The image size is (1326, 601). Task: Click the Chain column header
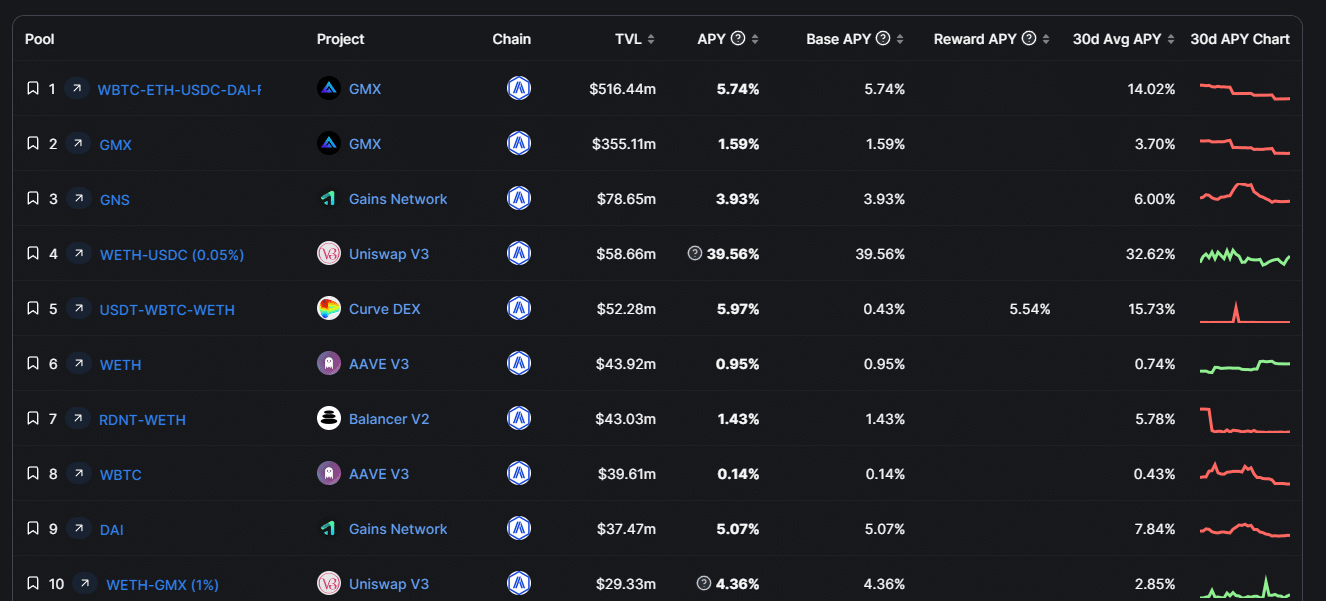[512, 39]
